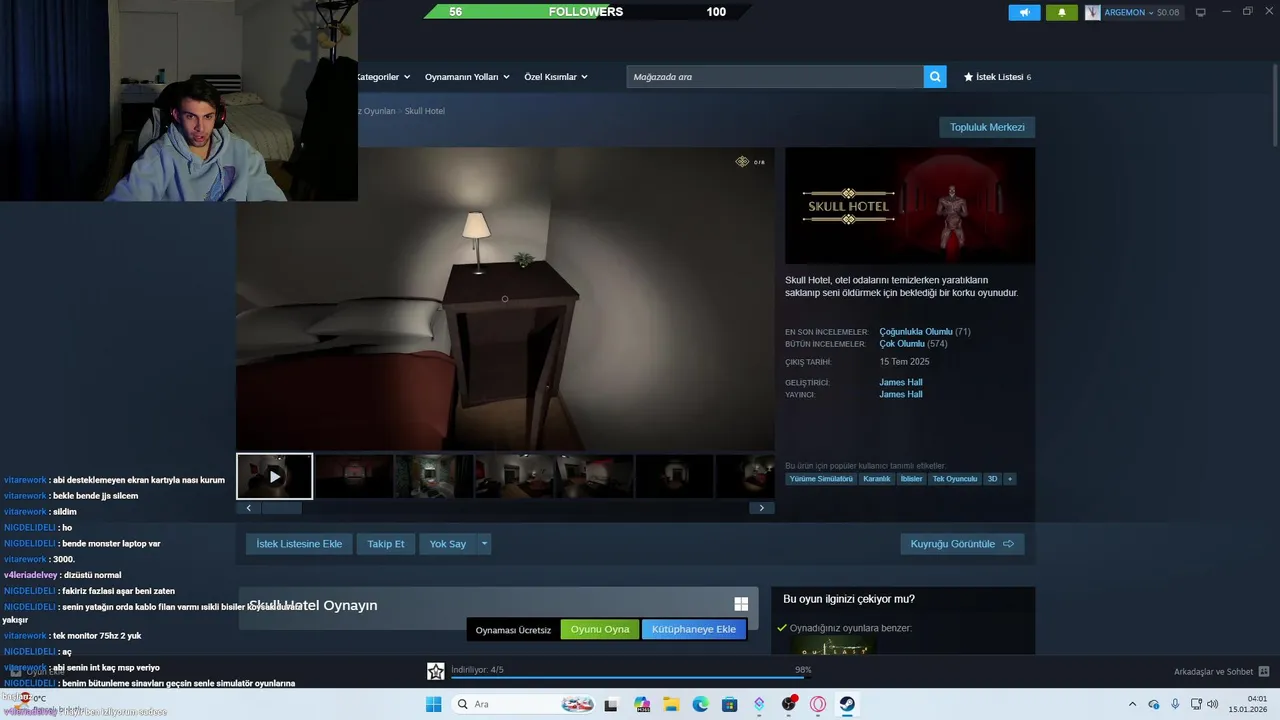Click İstek Listesine Ekle button
The image size is (1280, 720).
299,544
